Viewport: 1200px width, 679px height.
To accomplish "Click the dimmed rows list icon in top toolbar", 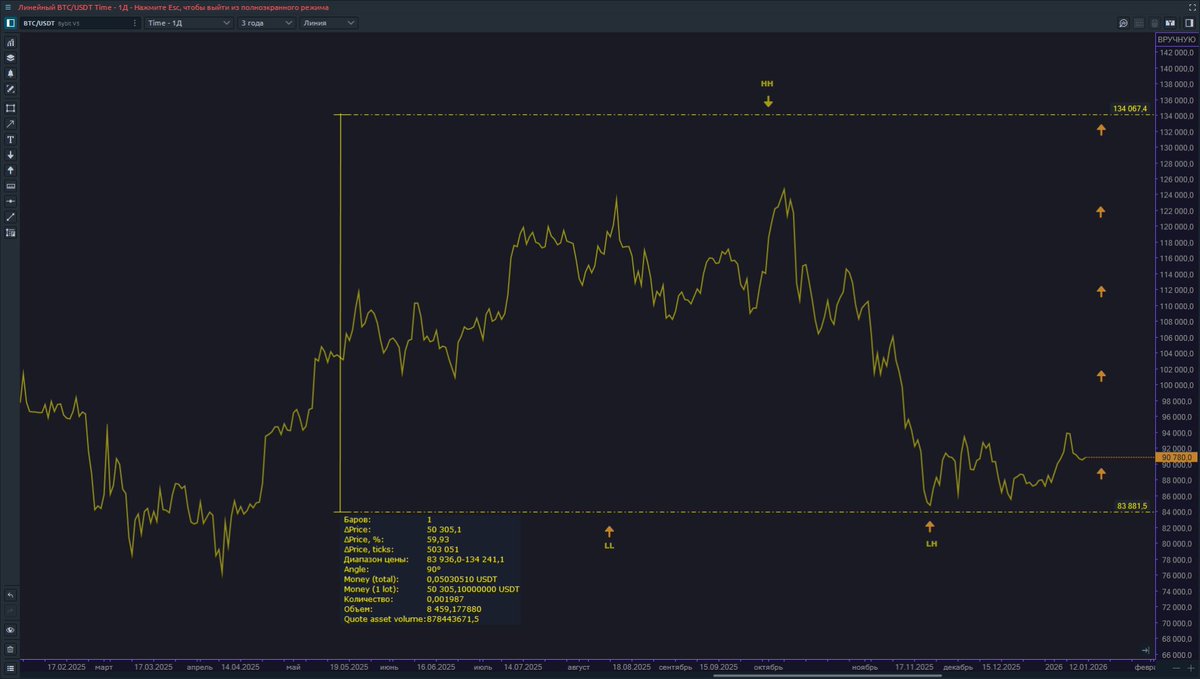I will (x=1139, y=22).
